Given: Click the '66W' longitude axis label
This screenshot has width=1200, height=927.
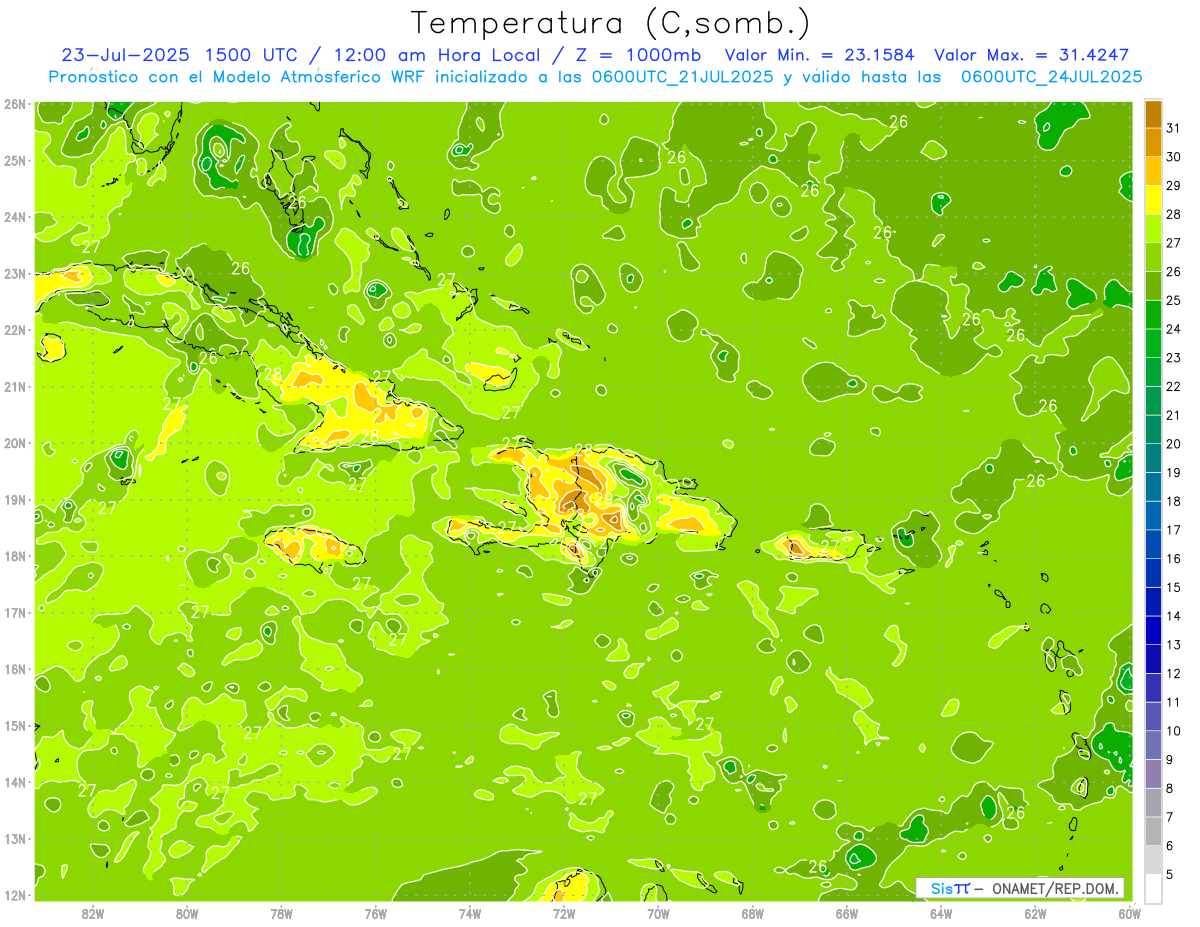Looking at the screenshot, I should (846, 913).
